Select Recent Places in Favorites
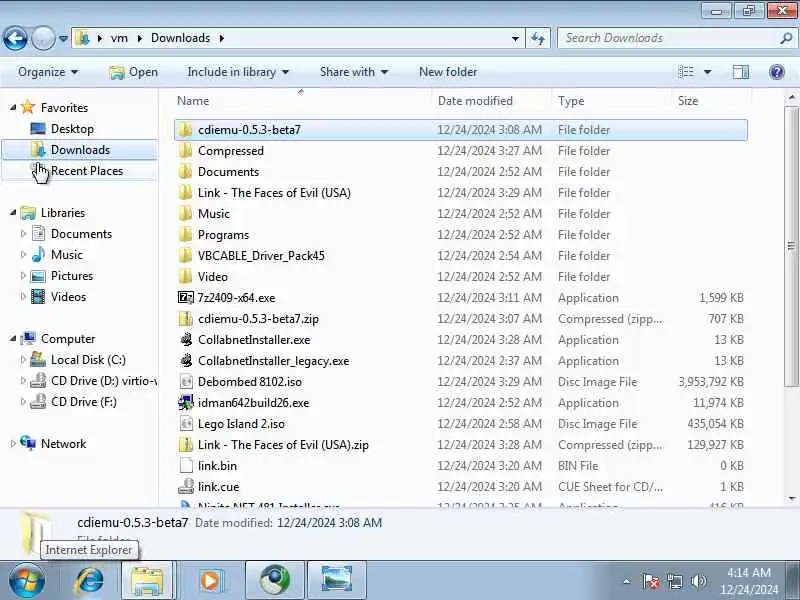Viewport: 800px width, 600px height. (x=87, y=171)
